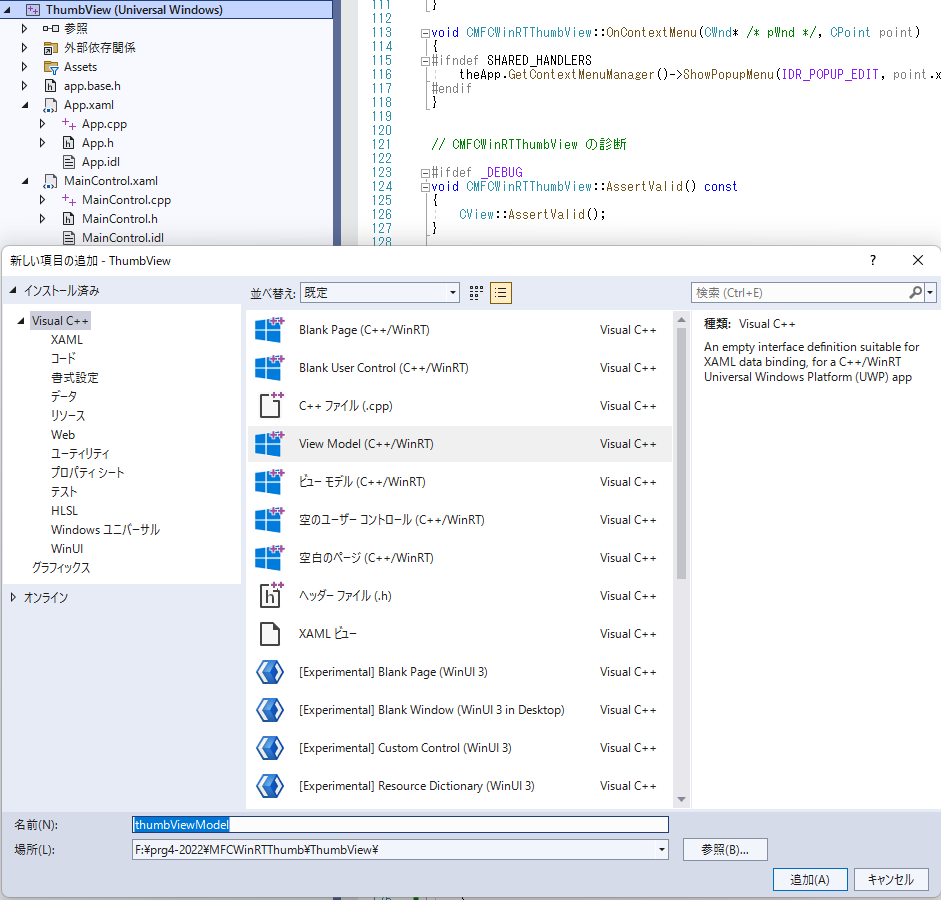Click the template list vertical scrollbar
The width and height of the screenshot is (941, 900).
pyautogui.click(x=681, y=454)
